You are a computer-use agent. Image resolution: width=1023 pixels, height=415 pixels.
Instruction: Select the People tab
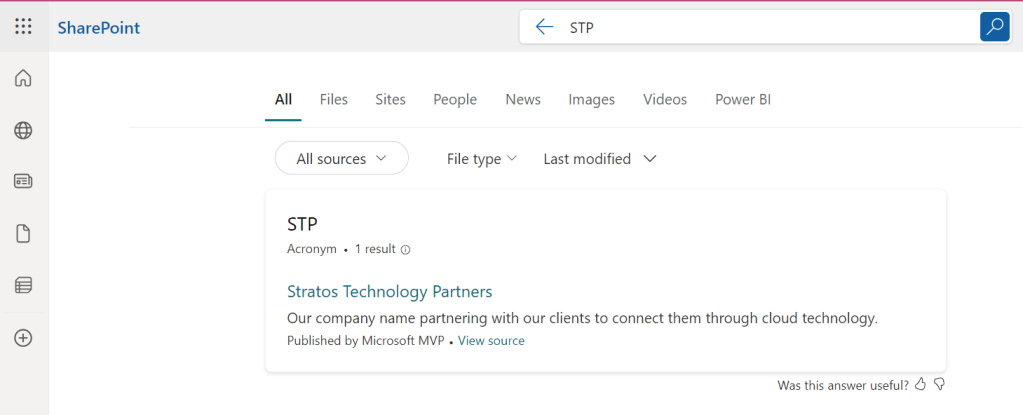pos(455,99)
